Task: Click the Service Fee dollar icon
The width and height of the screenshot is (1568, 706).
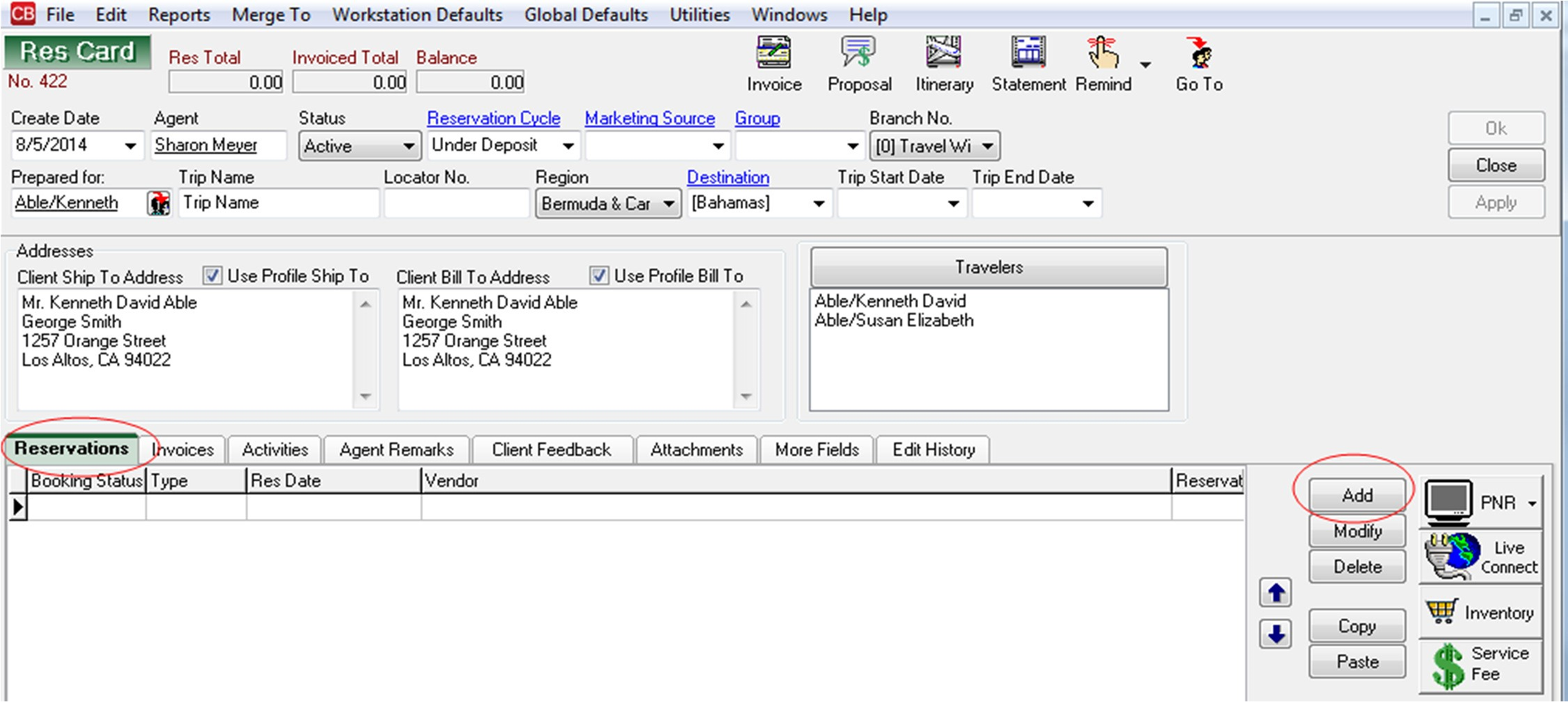Action: click(x=1447, y=665)
